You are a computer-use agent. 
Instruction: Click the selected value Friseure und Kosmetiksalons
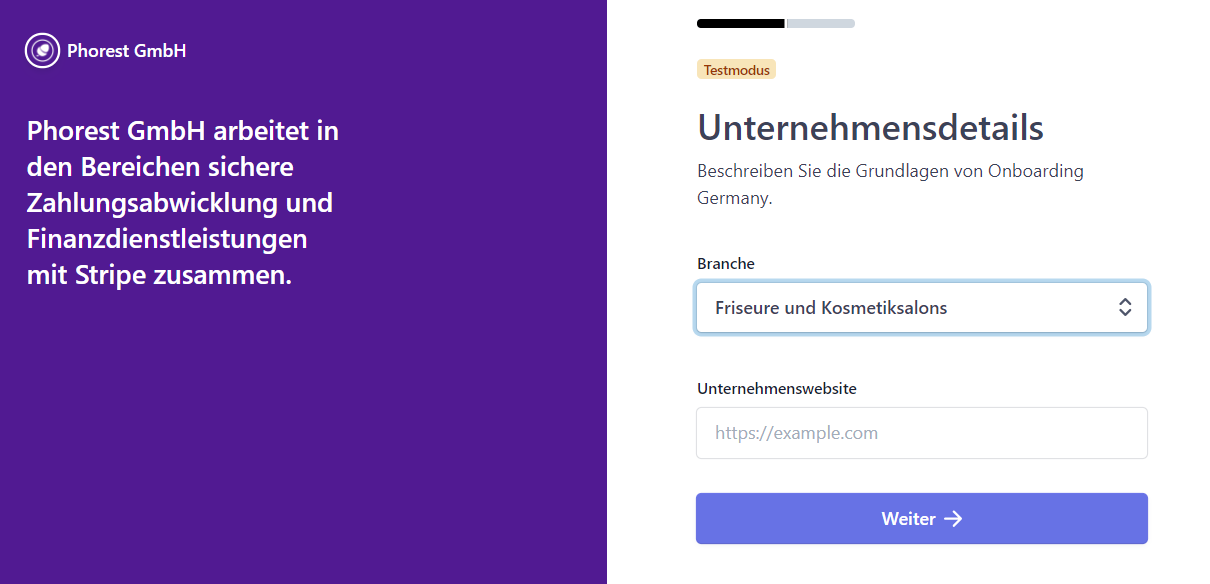coord(831,308)
